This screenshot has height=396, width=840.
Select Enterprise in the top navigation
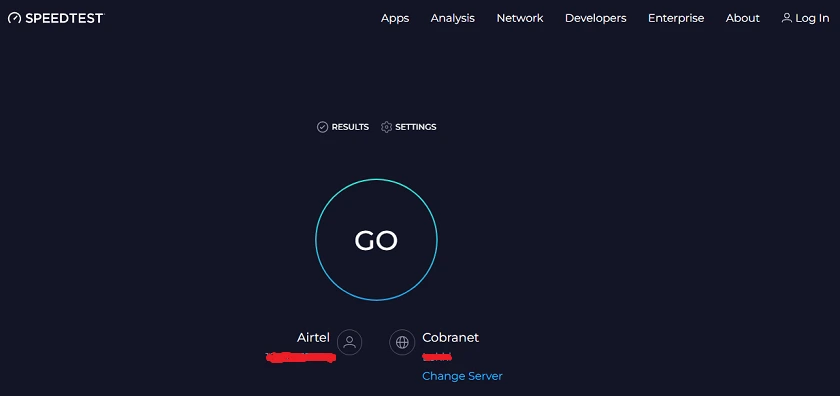point(676,18)
